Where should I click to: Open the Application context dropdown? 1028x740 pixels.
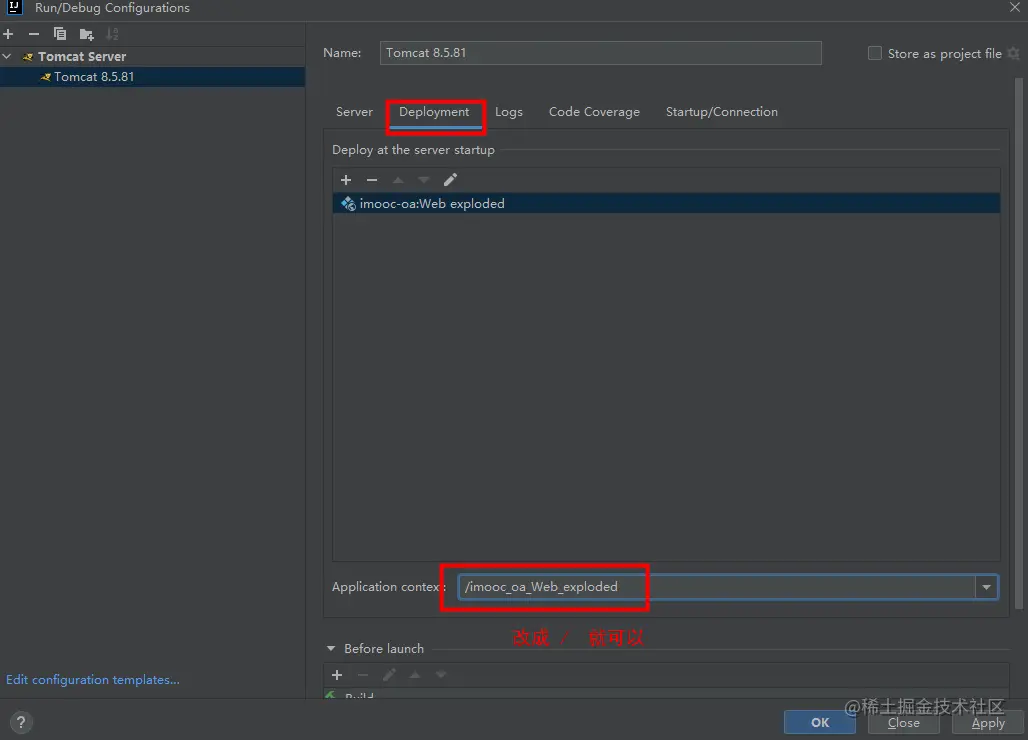tap(986, 587)
